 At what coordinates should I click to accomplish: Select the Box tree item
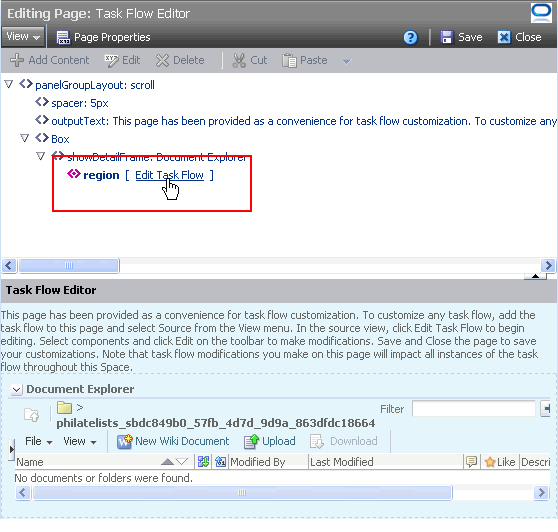(60, 139)
